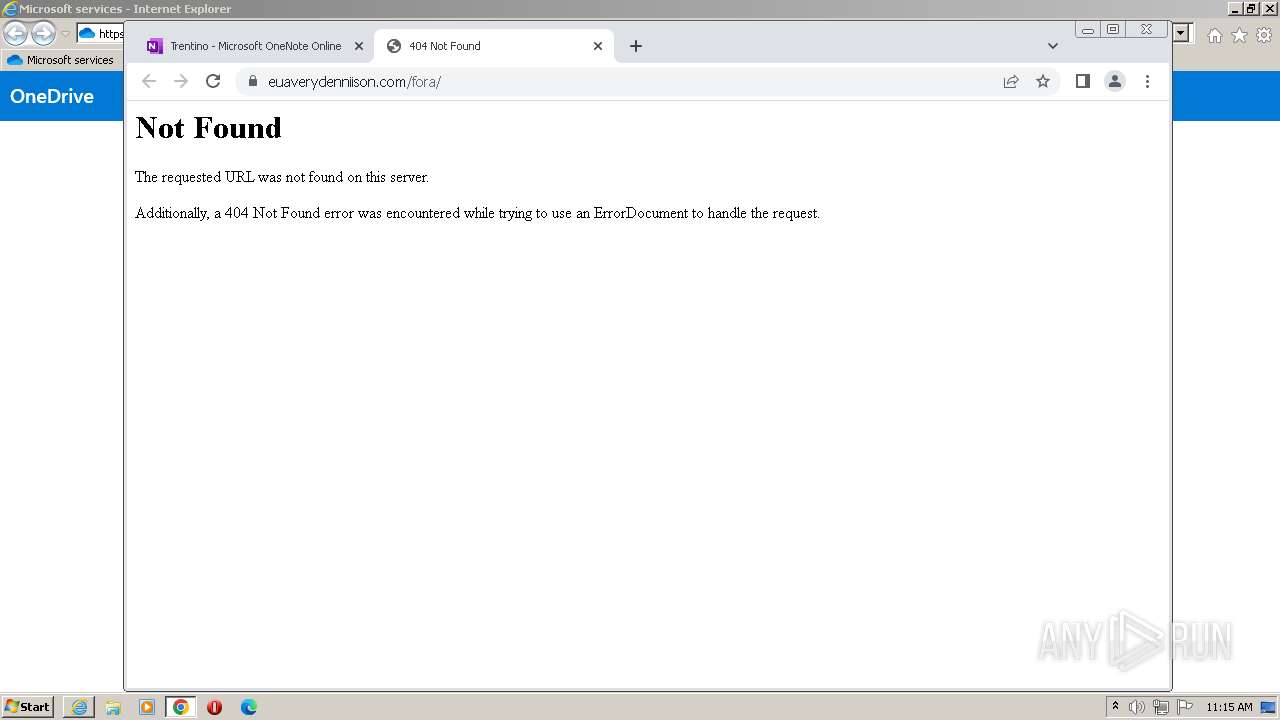Screen dimensions: 1280x720
Task: Click 'Additionally, a 404 Not Found error' text
Action: tap(477, 213)
